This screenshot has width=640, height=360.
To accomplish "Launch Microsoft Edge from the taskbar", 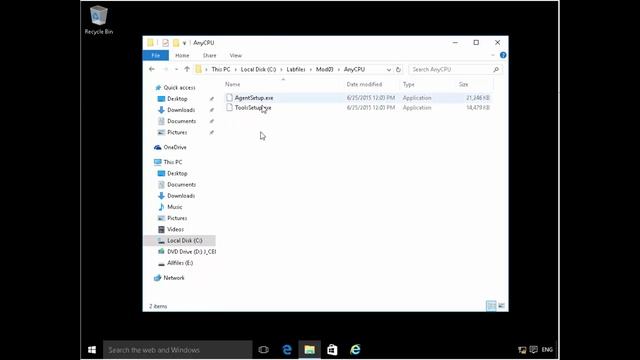I will coord(287,350).
